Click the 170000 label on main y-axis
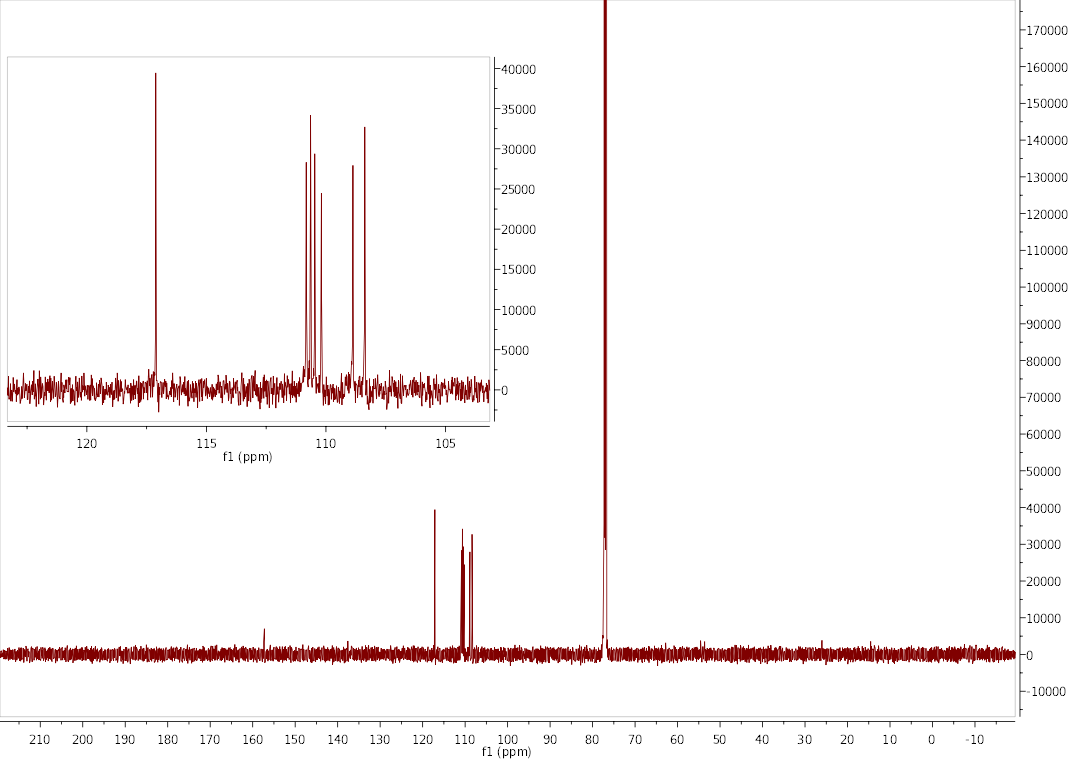1088x759 pixels. pos(1049,31)
